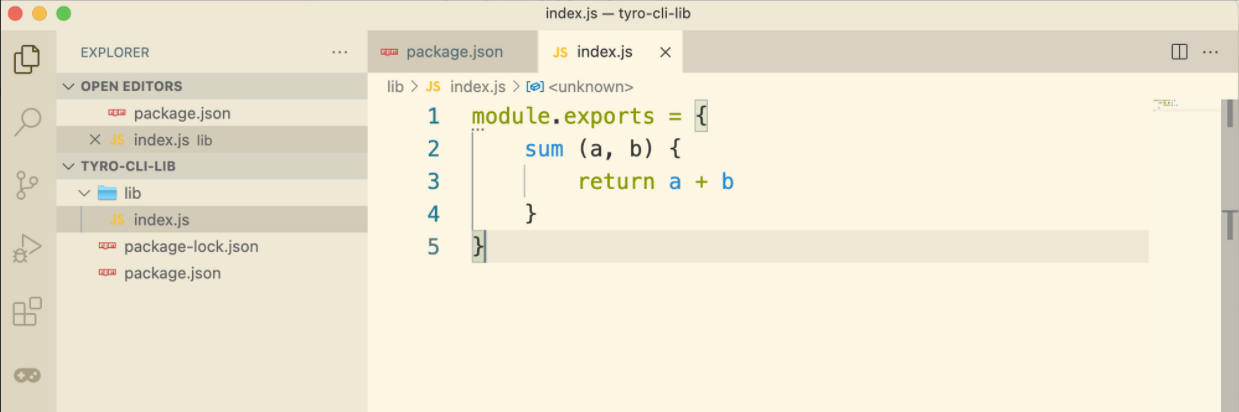Click the <unknown> symbol breadcrumb
The width and height of the screenshot is (1239, 412).
point(590,87)
